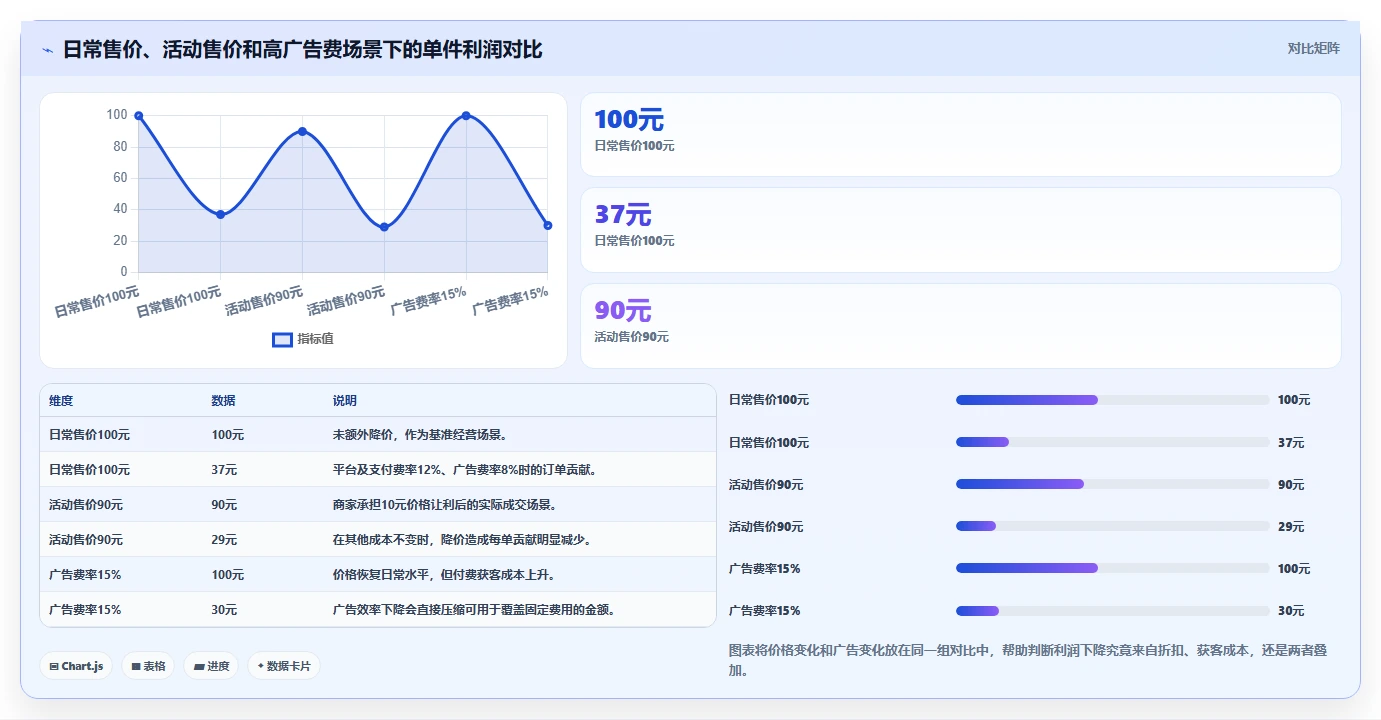
Task: Click the first chart point at value 100
Action: pyautogui.click(x=139, y=116)
